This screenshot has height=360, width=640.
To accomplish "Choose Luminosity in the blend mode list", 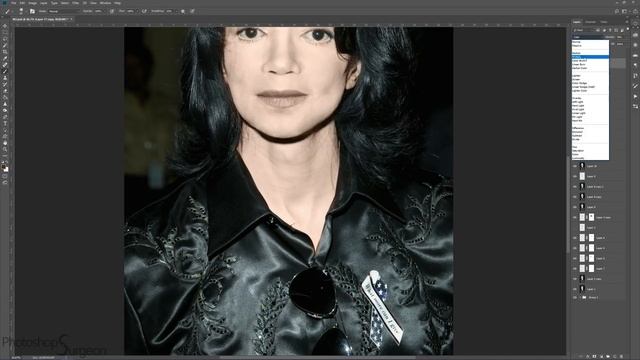I will [590, 158].
